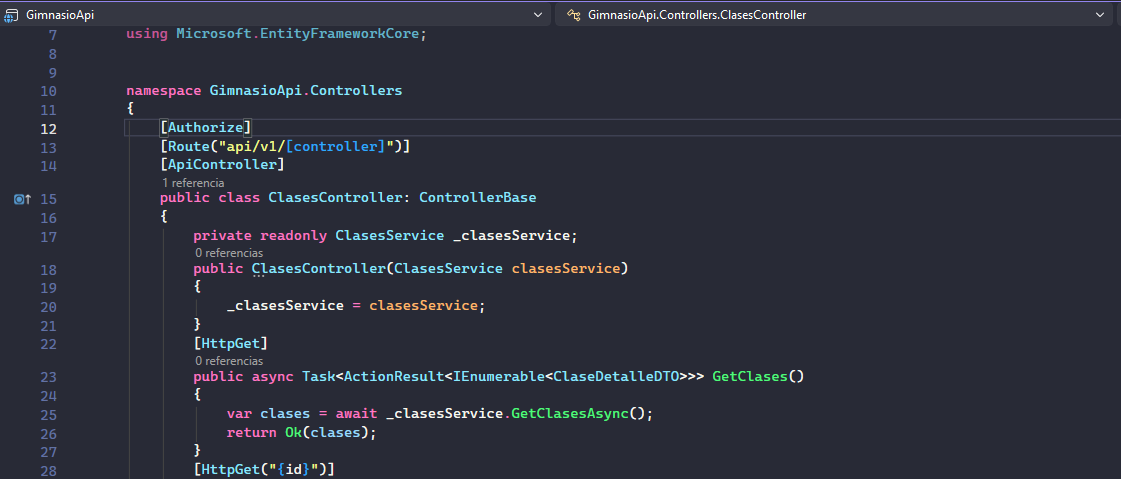Click the inheritance margin glyph on line 15
The width and height of the screenshot is (1121, 479).
[22, 199]
